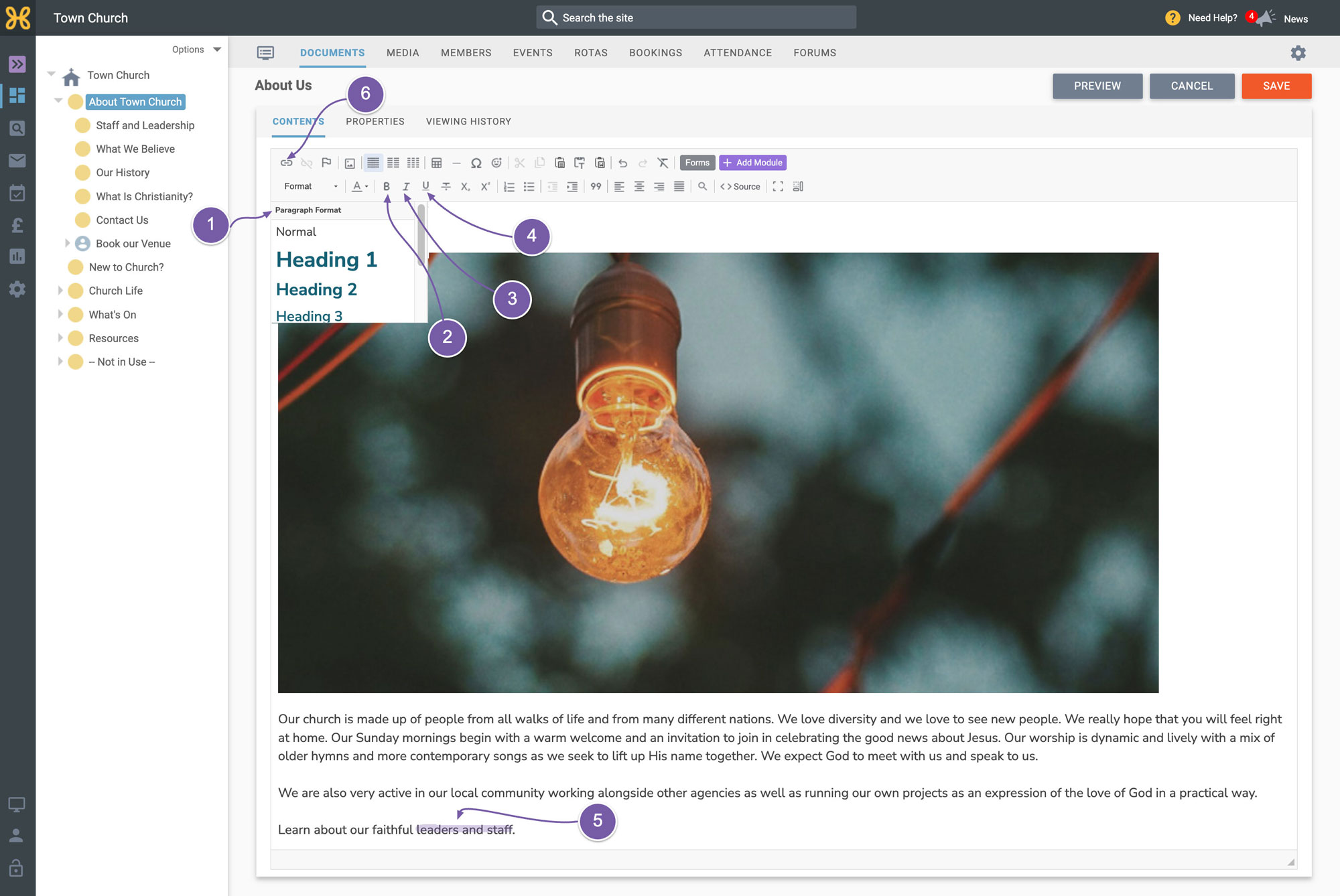The image size is (1340, 896).
Task: Open the Events menu
Action: coord(533,53)
